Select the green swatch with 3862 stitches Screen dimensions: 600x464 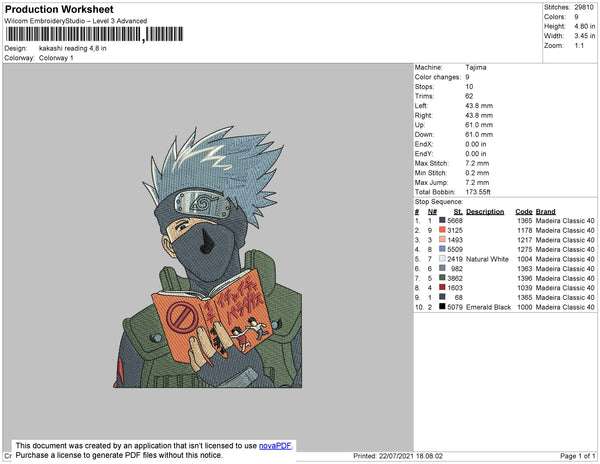pyautogui.click(x=442, y=278)
